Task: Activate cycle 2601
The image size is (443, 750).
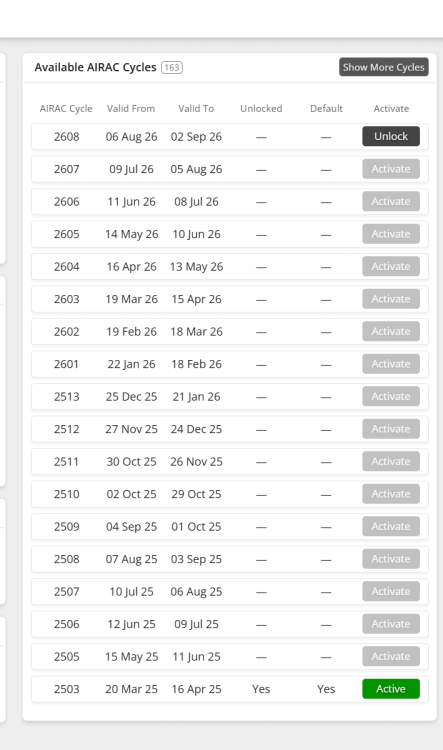Action: click(x=391, y=364)
